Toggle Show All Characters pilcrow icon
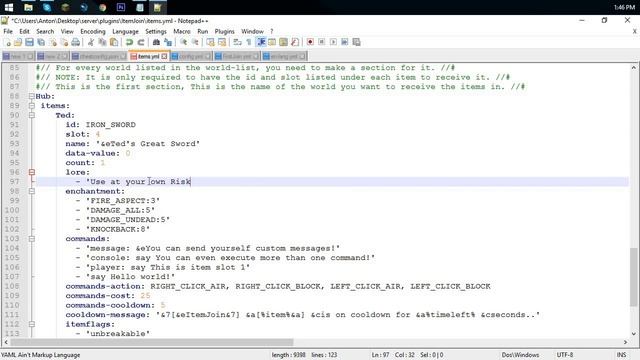The height and width of the screenshot is (360, 640). [249, 42]
